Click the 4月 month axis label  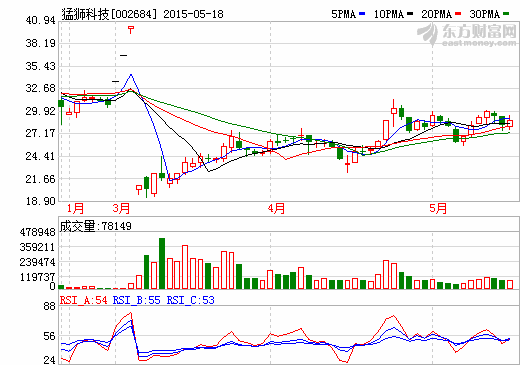pos(276,209)
